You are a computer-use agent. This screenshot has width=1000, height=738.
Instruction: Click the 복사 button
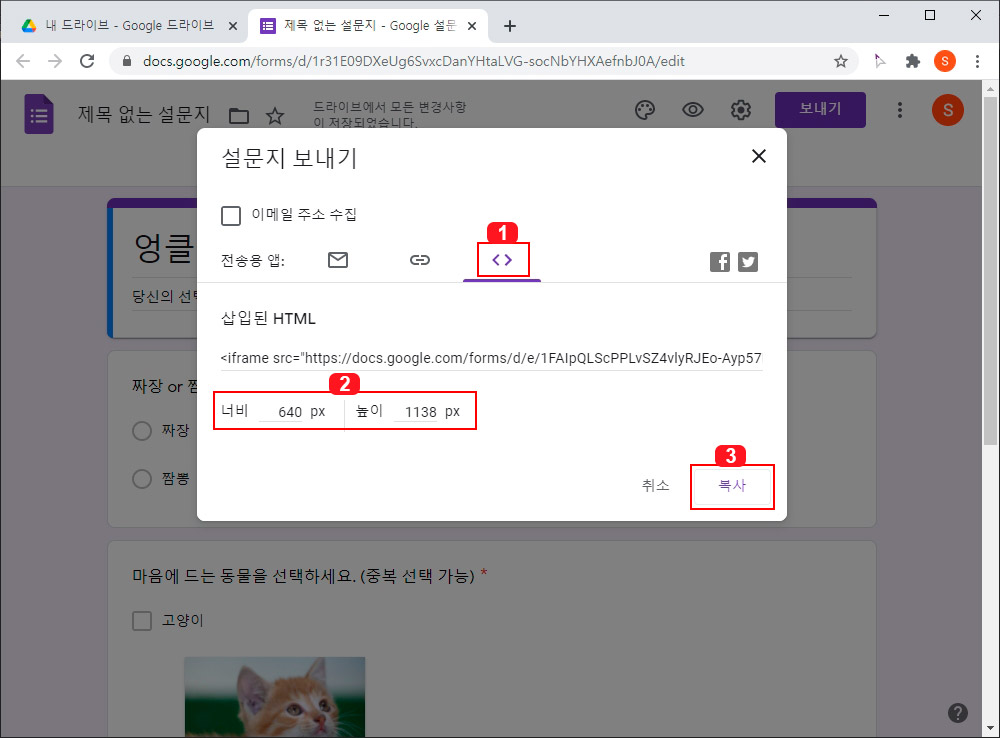pyautogui.click(x=732, y=487)
